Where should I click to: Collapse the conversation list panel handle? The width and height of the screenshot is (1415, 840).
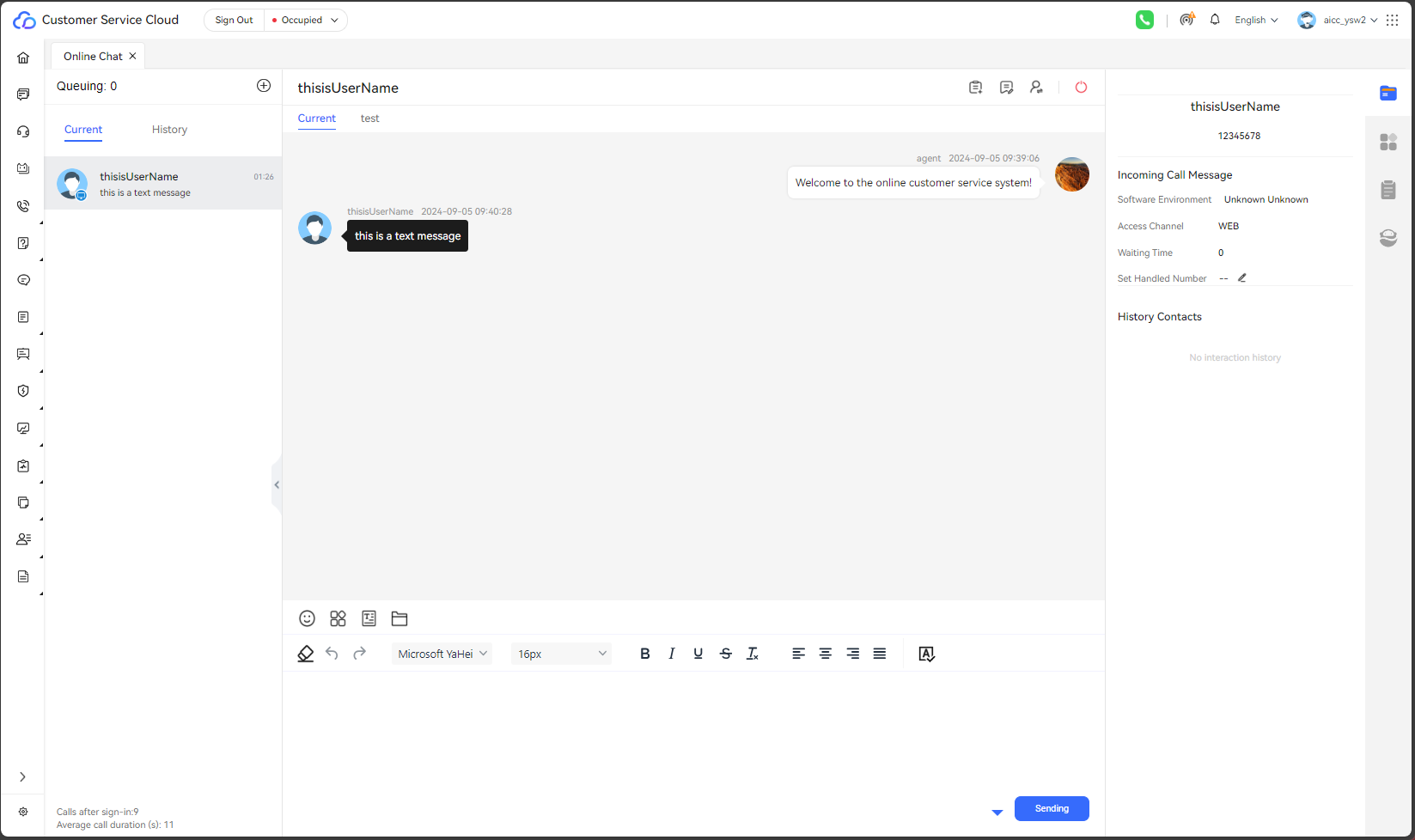pyautogui.click(x=277, y=485)
